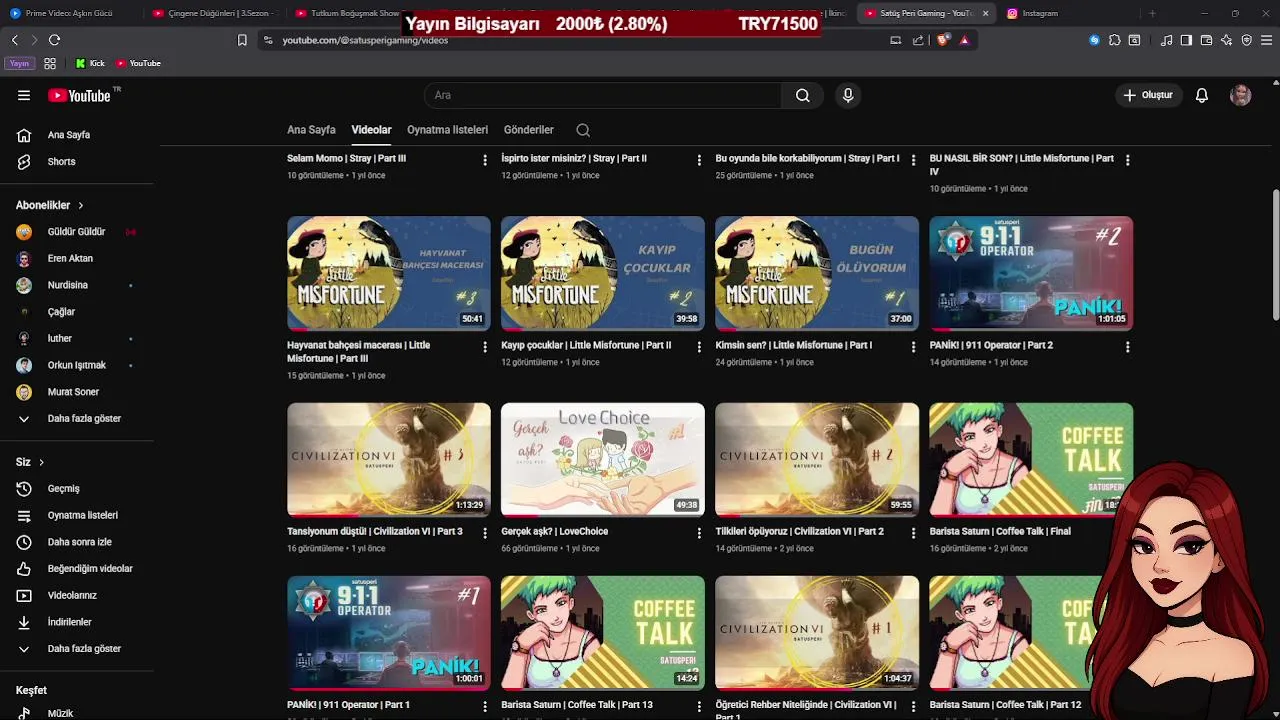Search within channel using magnifier icon
Screen dimensions: 1280x720
pos(583,130)
